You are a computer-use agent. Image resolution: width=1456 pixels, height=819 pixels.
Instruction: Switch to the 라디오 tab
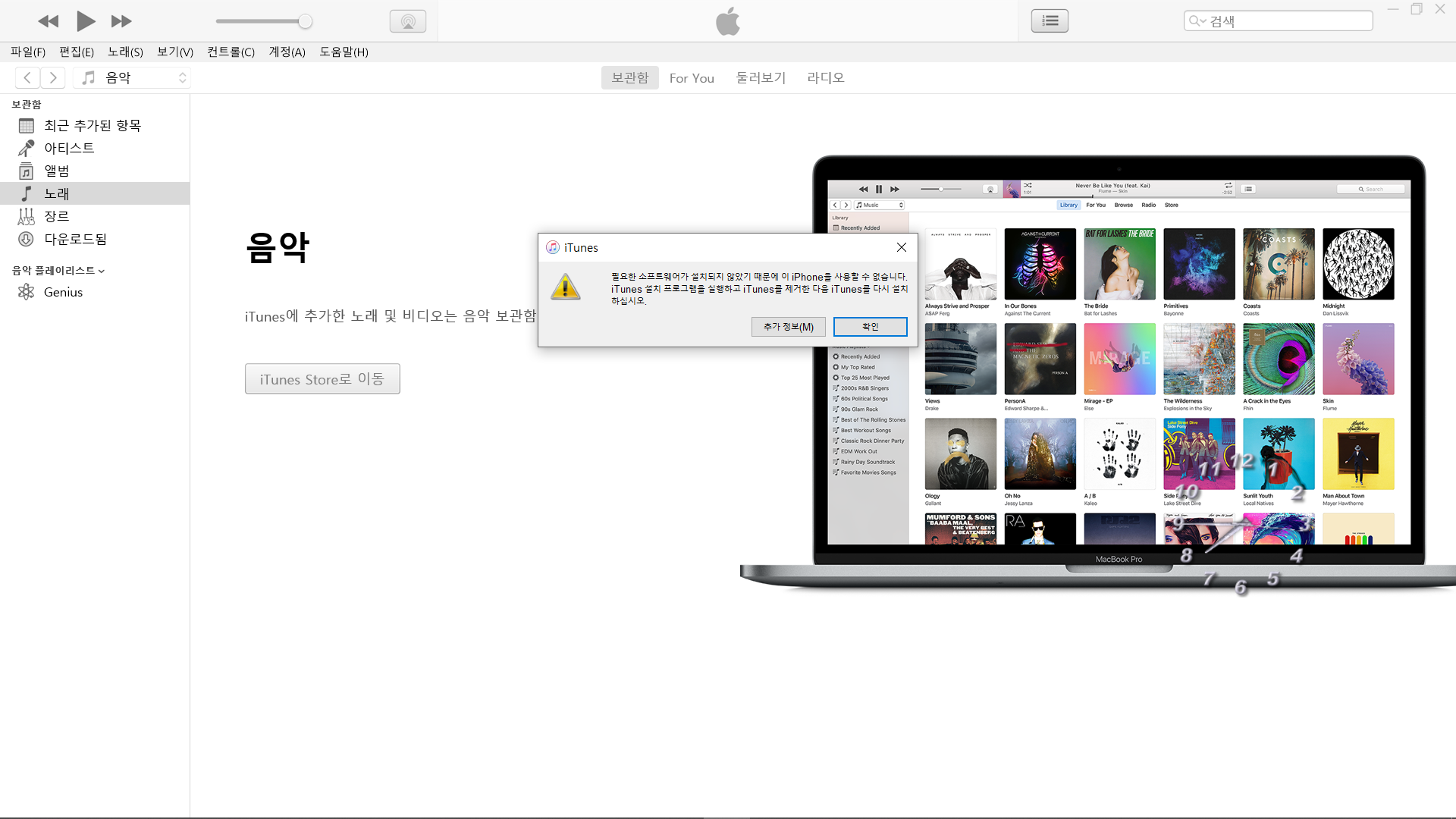[x=826, y=77]
